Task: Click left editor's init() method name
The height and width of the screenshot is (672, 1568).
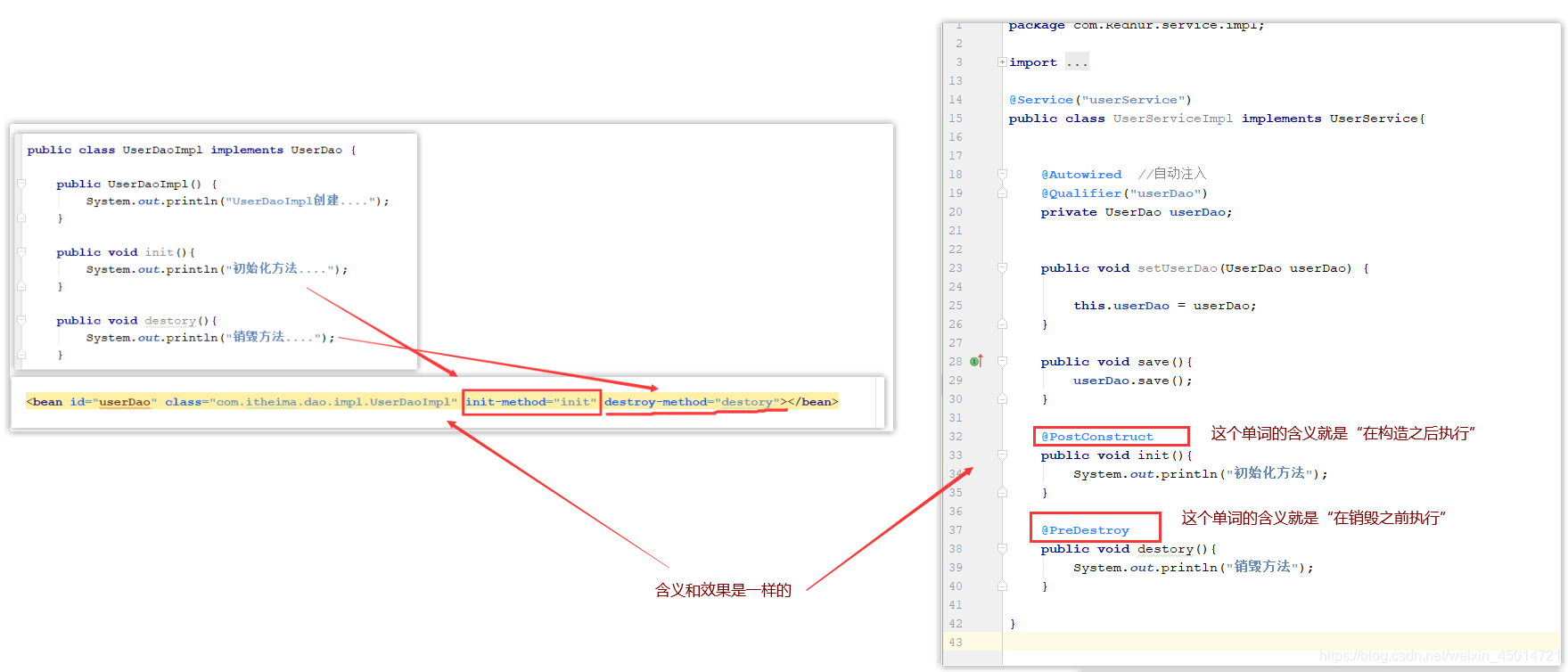Action: (x=159, y=252)
